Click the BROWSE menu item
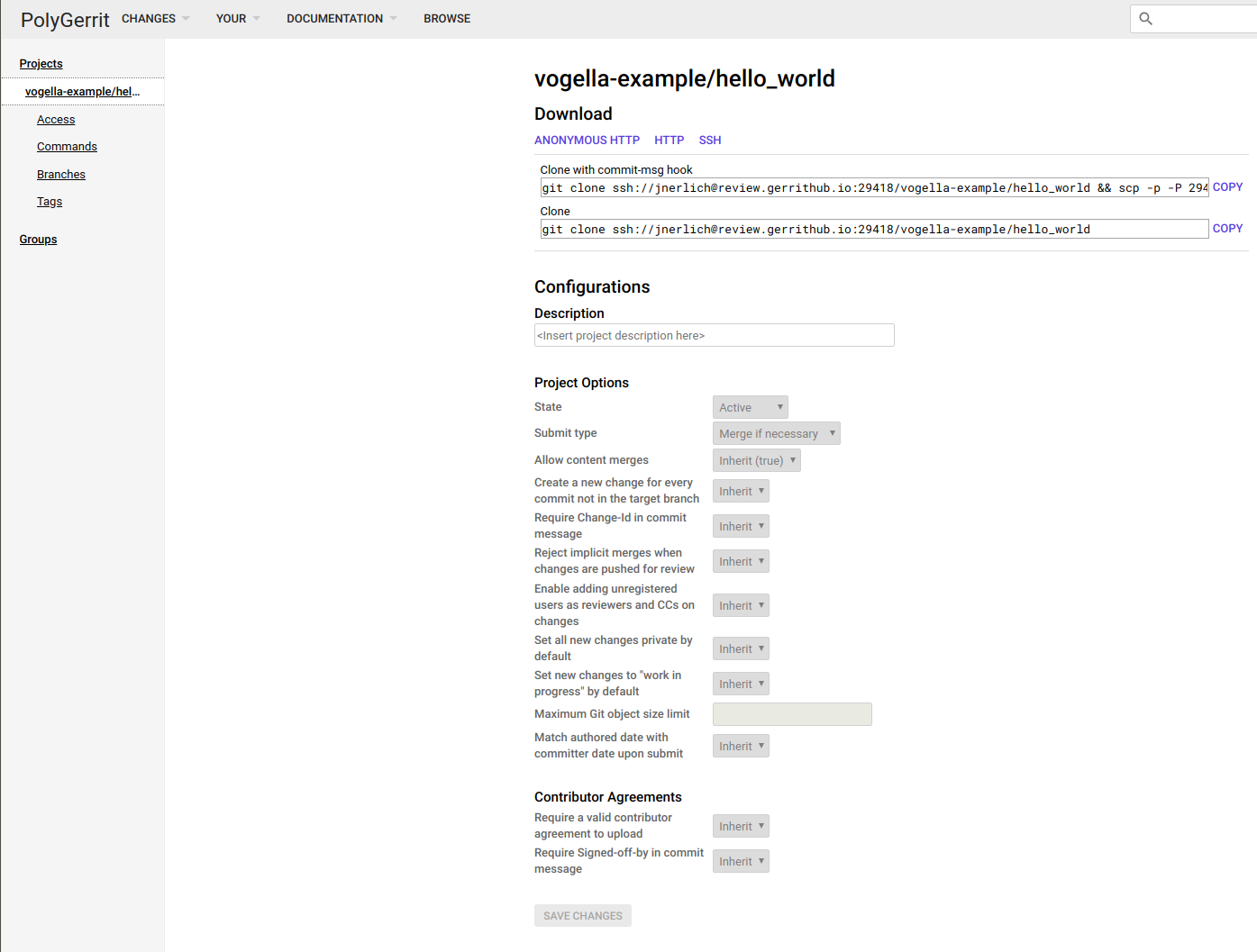The image size is (1257, 952). (447, 19)
